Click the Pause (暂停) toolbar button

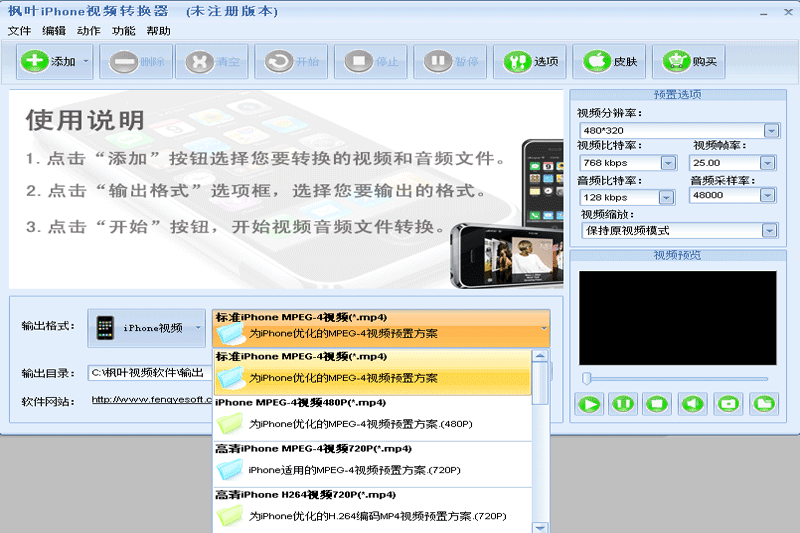(450, 62)
